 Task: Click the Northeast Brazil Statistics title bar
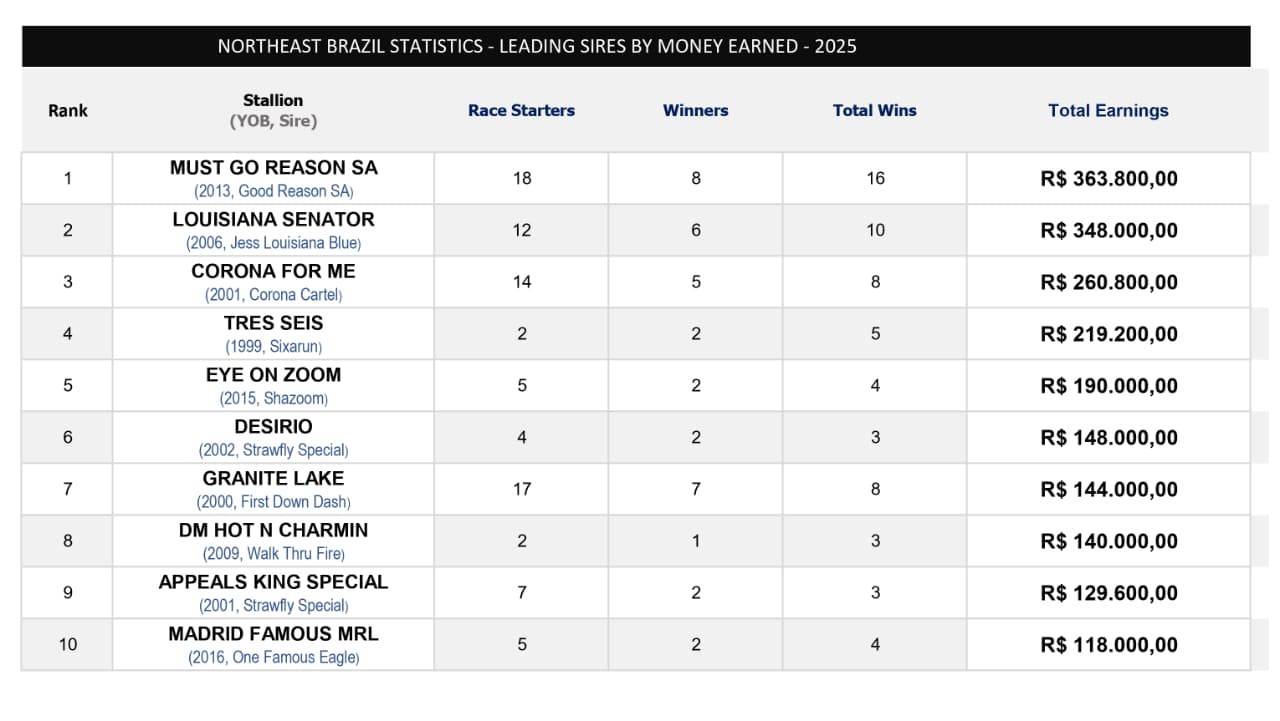pyautogui.click(x=636, y=46)
